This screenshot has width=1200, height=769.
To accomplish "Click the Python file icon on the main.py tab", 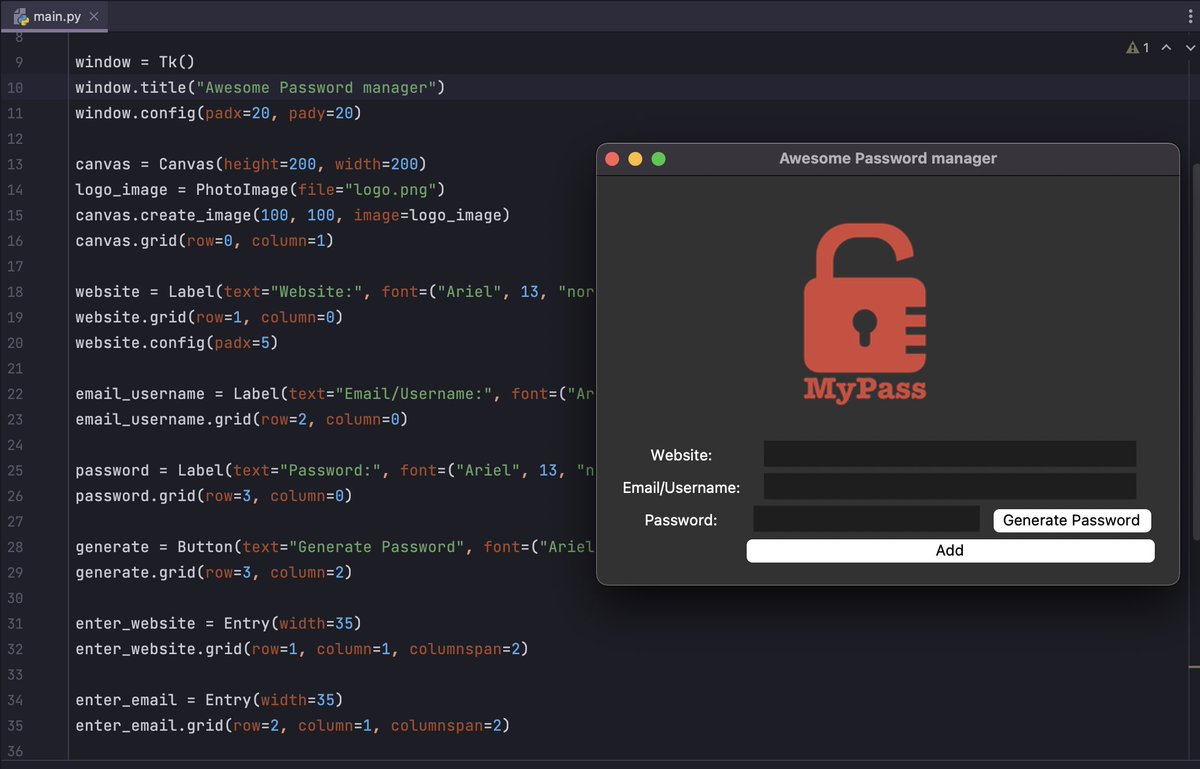I will coord(19,16).
